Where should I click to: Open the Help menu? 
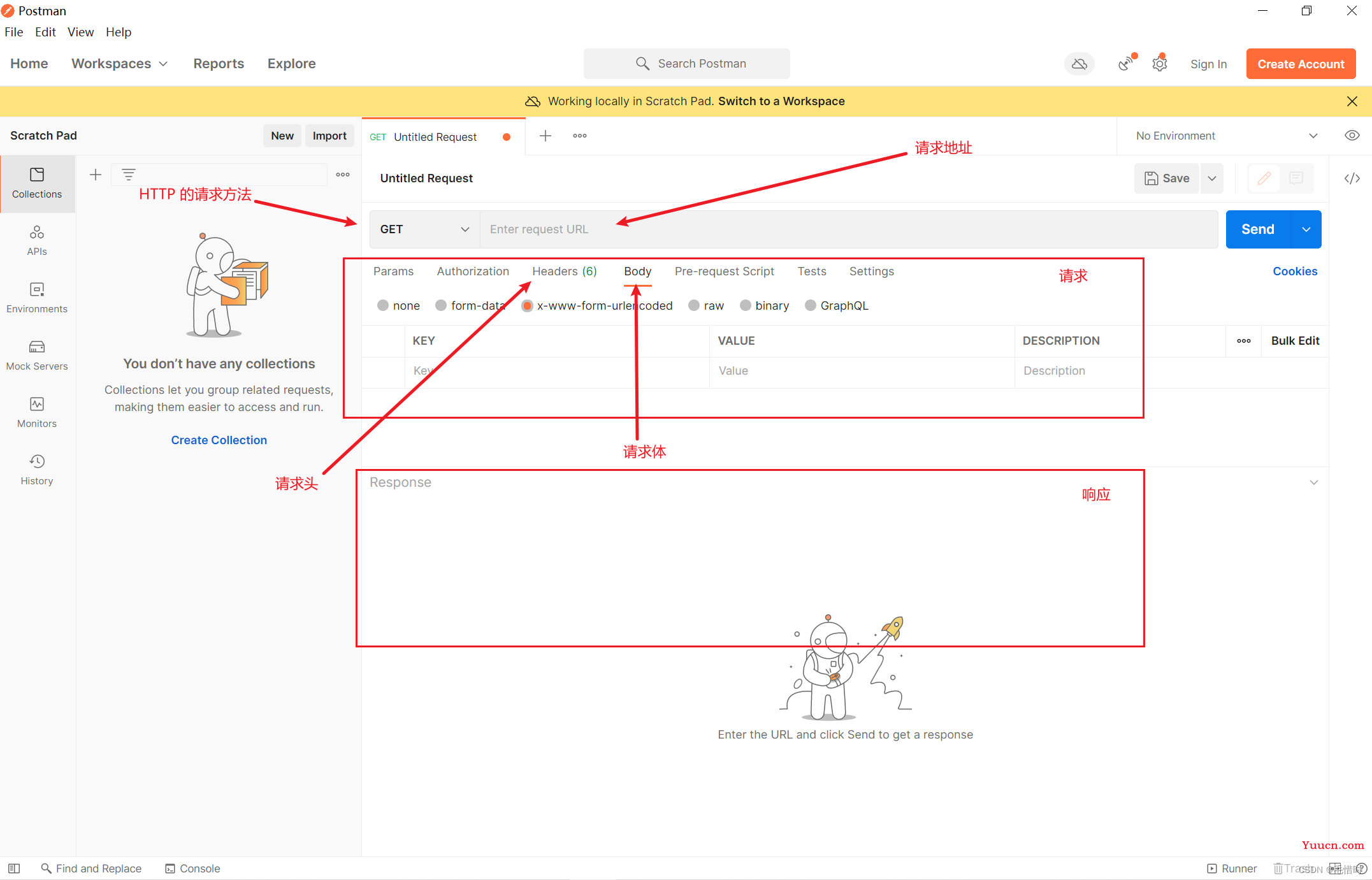119,32
